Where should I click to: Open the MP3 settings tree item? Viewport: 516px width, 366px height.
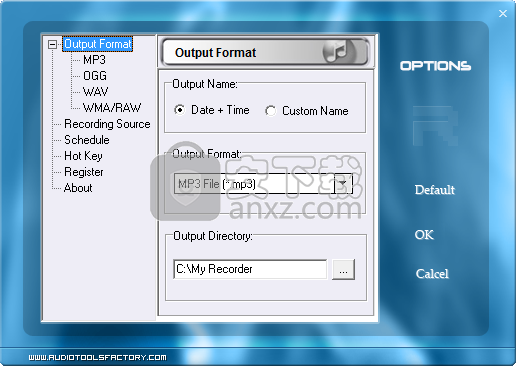click(x=94, y=60)
